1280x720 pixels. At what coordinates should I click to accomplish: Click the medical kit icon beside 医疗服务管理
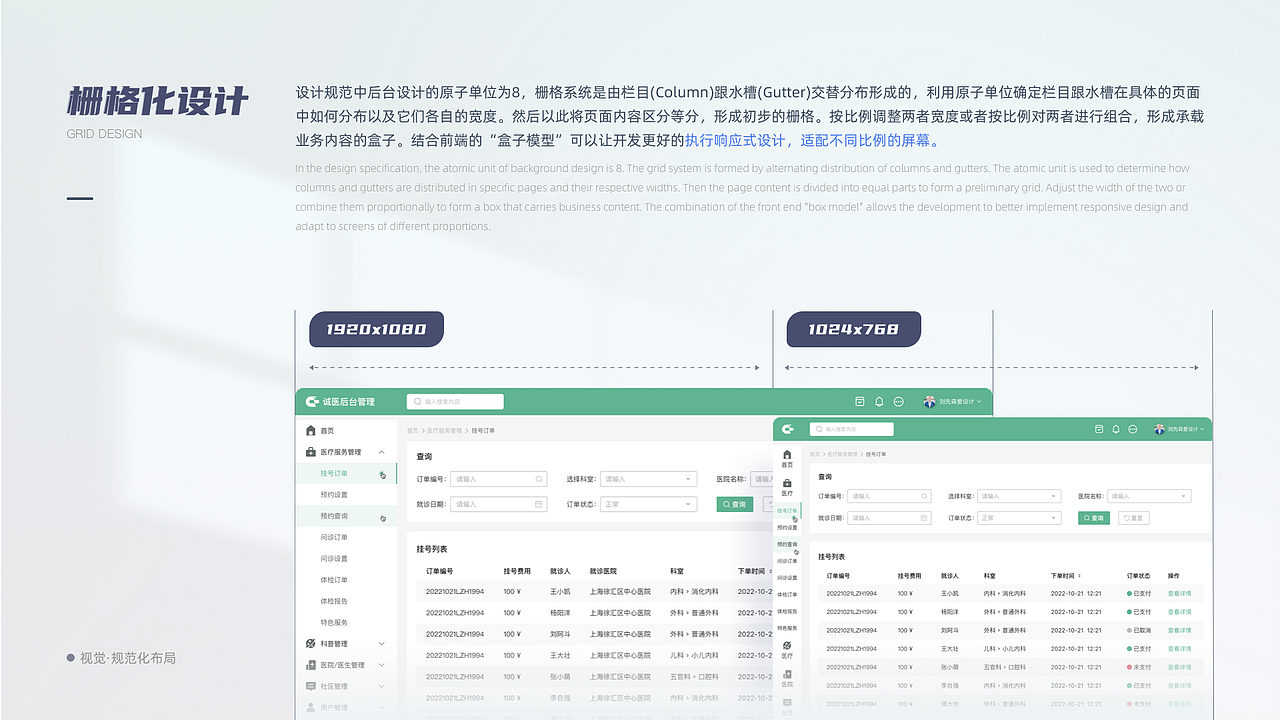coord(311,452)
